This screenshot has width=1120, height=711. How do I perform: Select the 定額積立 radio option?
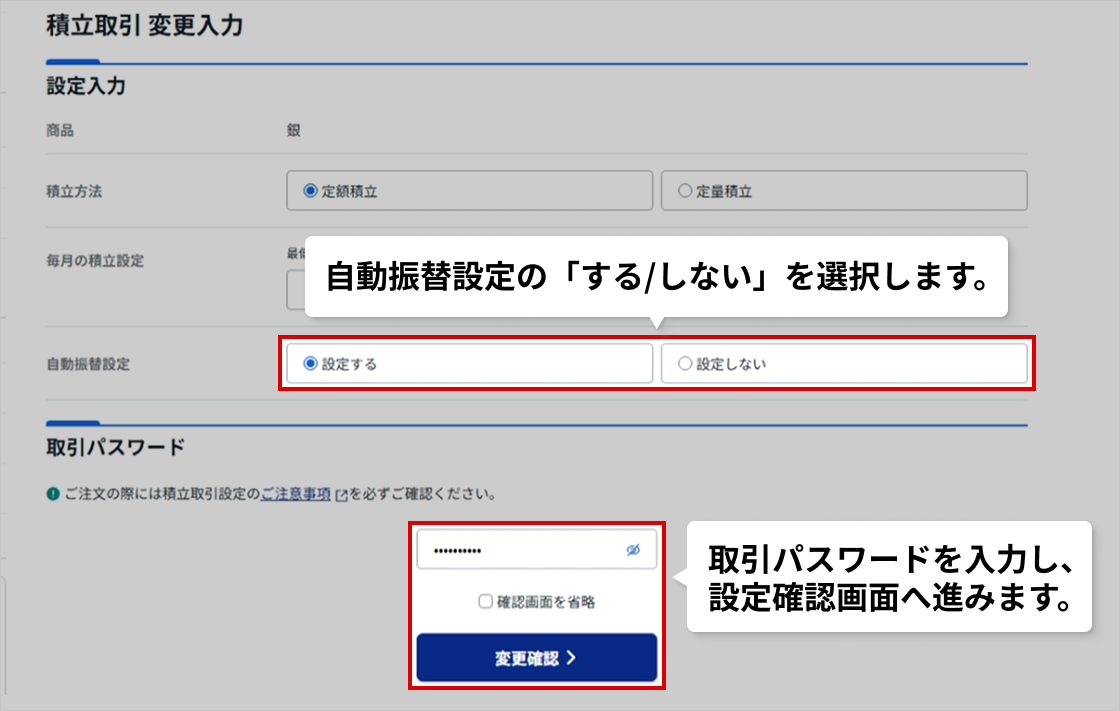[310, 191]
